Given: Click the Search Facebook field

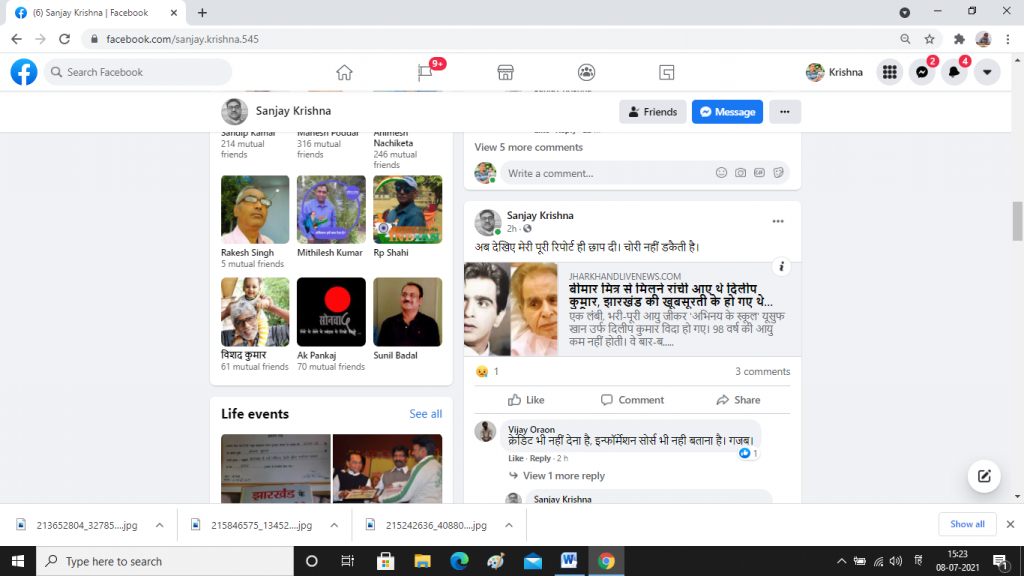Looking at the screenshot, I should click(138, 72).
